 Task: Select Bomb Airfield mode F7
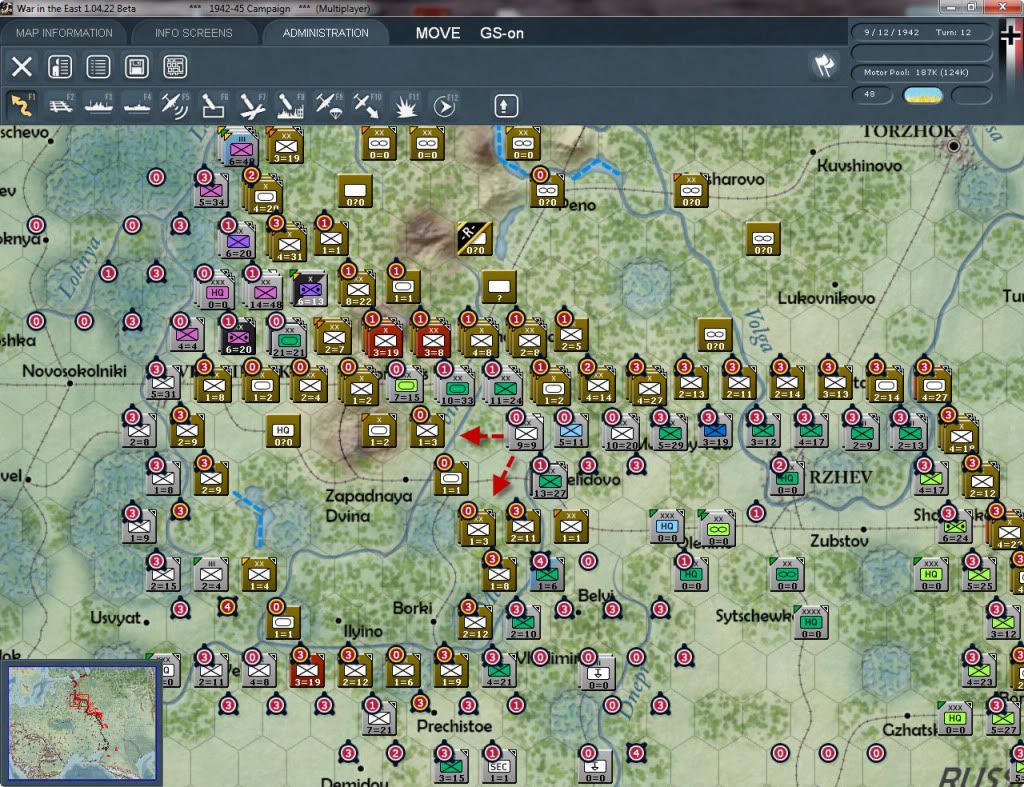click(x=252, y=105)
